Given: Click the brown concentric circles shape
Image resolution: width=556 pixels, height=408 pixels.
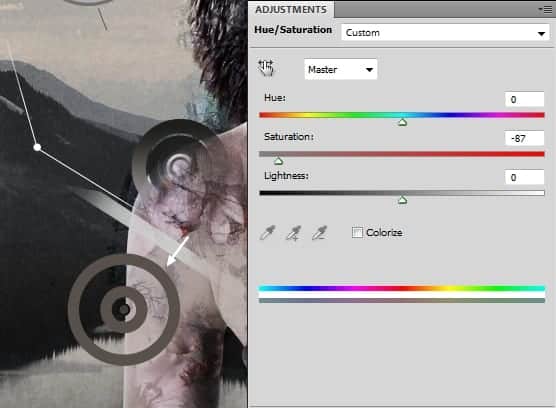Looking at the screenshot, I should [124, 309].
